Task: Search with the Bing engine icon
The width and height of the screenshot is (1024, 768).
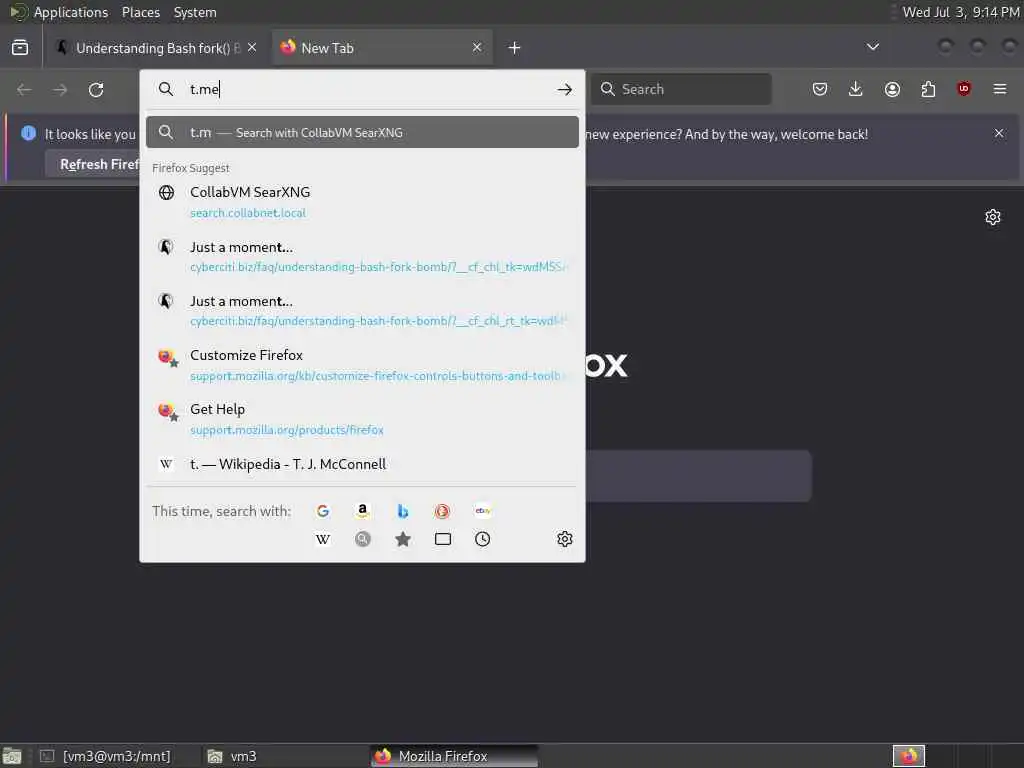Action: [403, 511]
